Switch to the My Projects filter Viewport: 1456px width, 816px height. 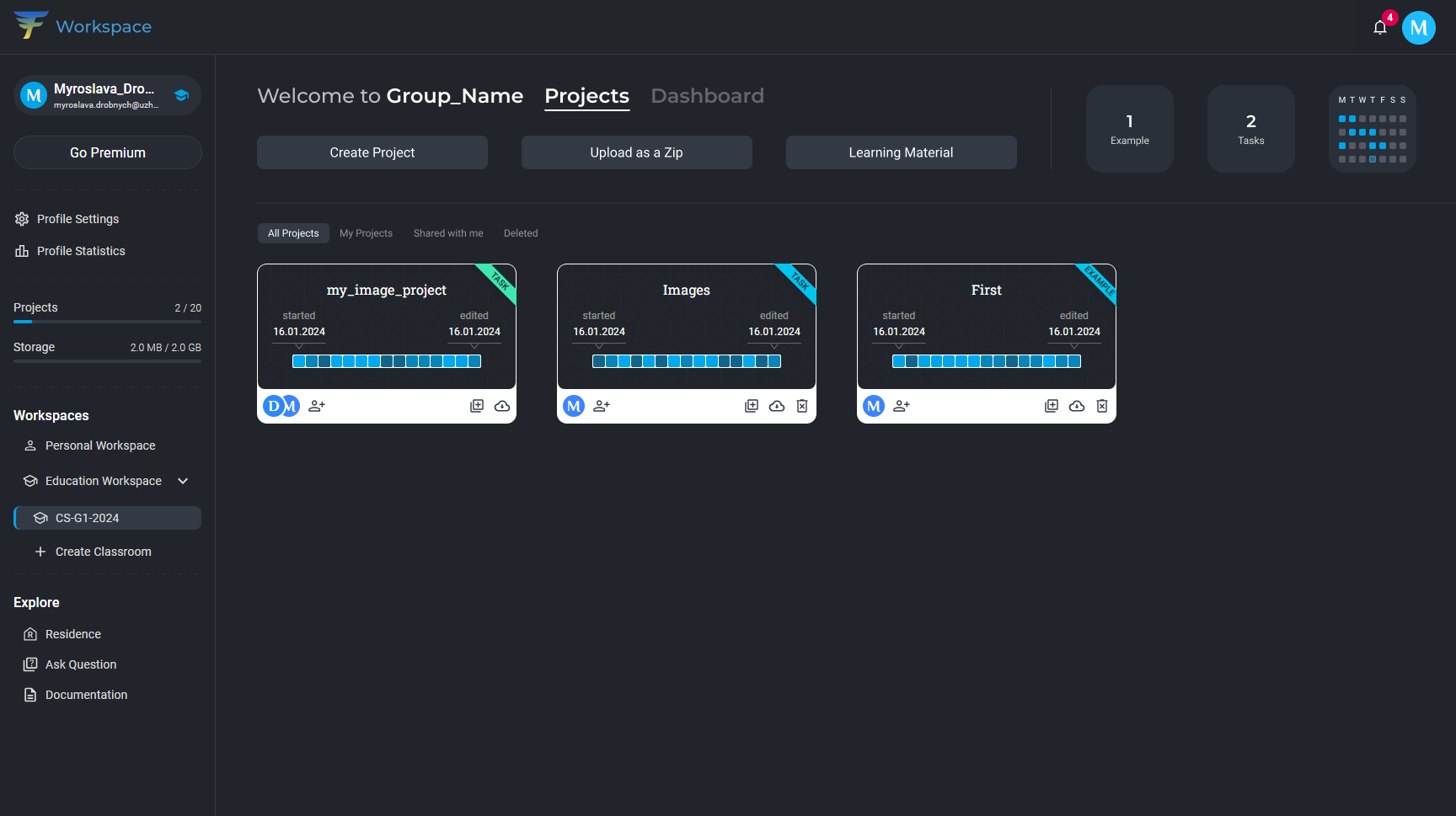coord(366,233)
